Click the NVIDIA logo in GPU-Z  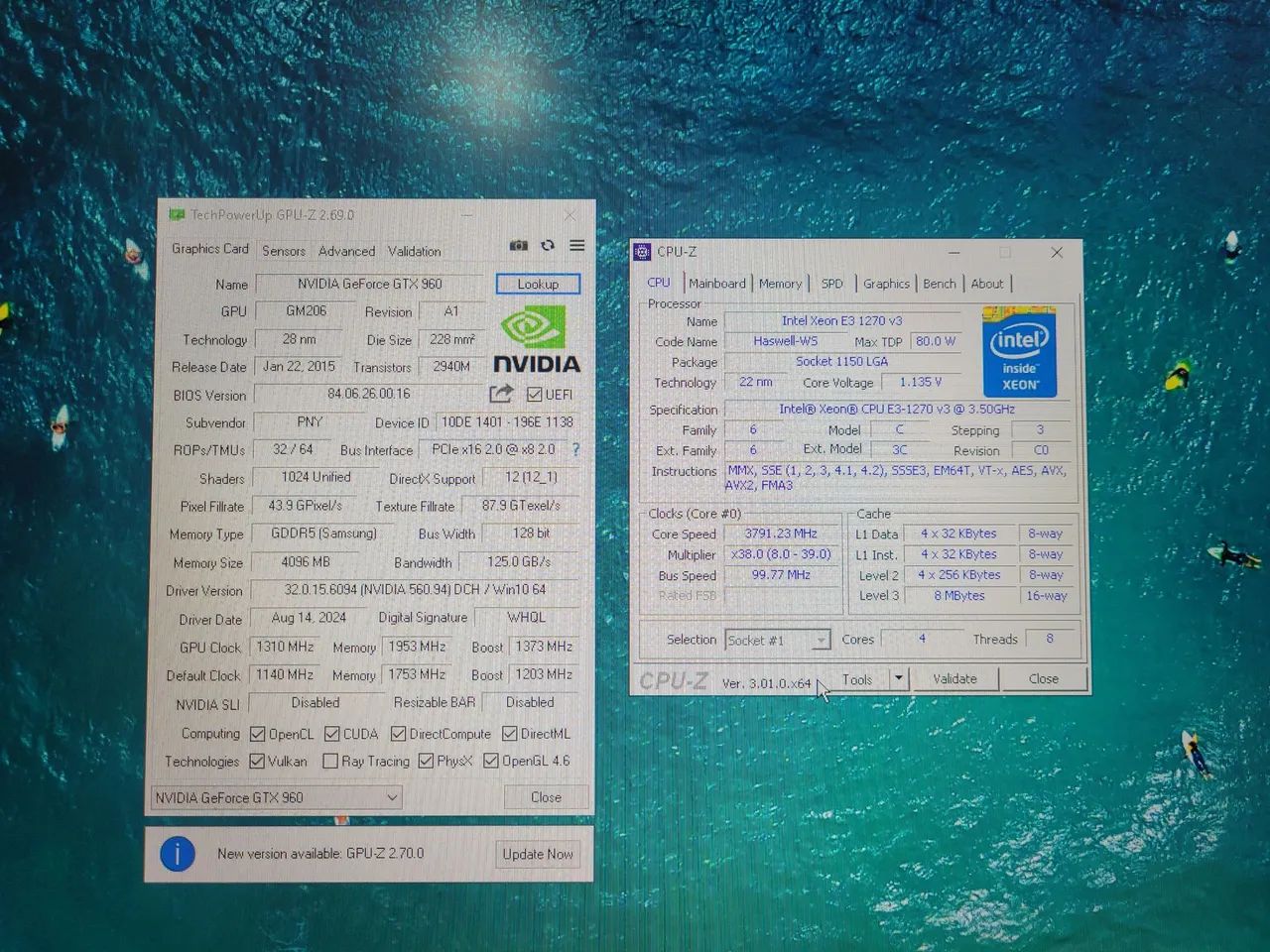pyautogui.click(x=537, y=339)
